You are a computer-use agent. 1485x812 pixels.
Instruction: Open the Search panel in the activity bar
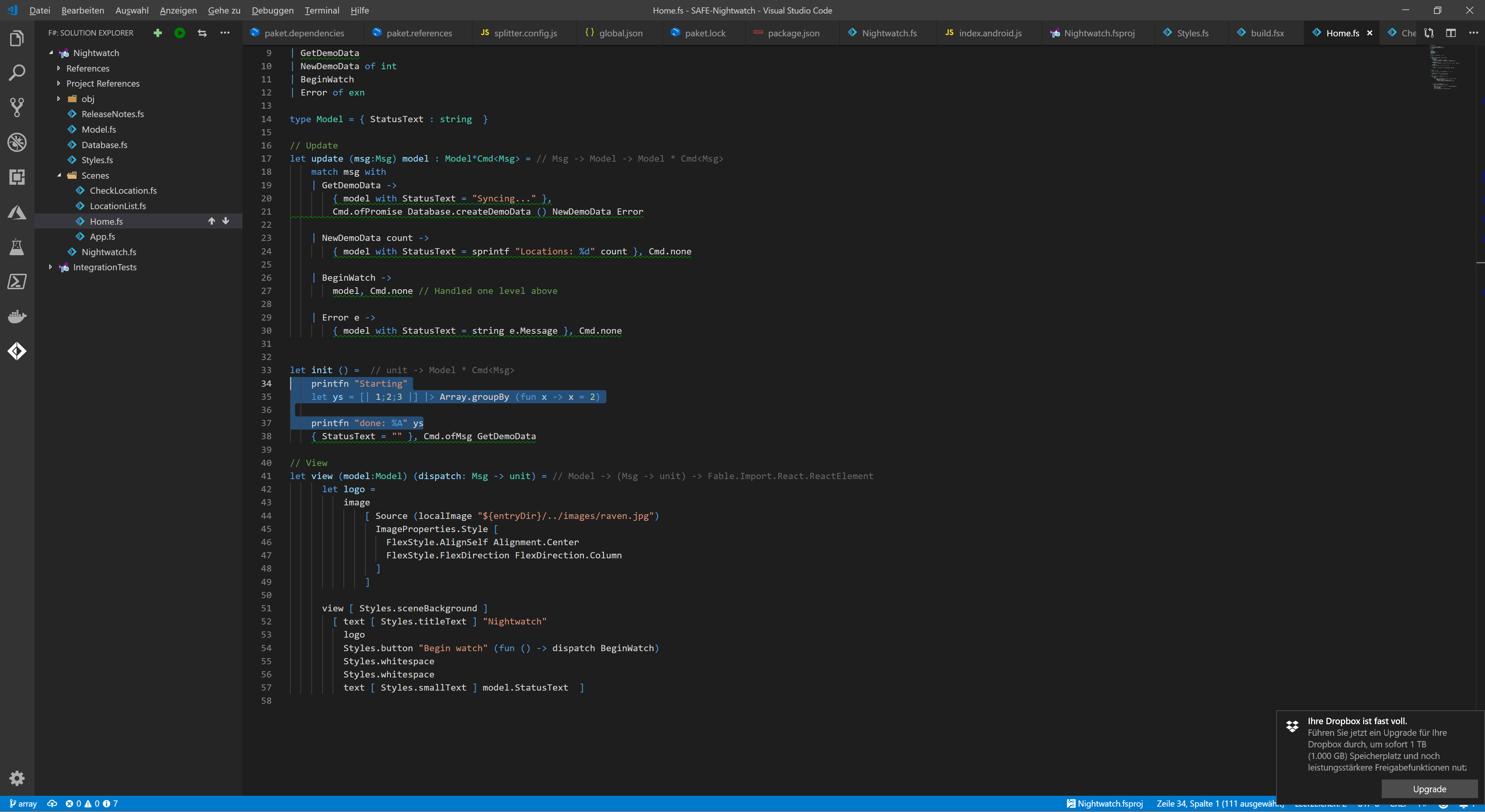point(17,73)
